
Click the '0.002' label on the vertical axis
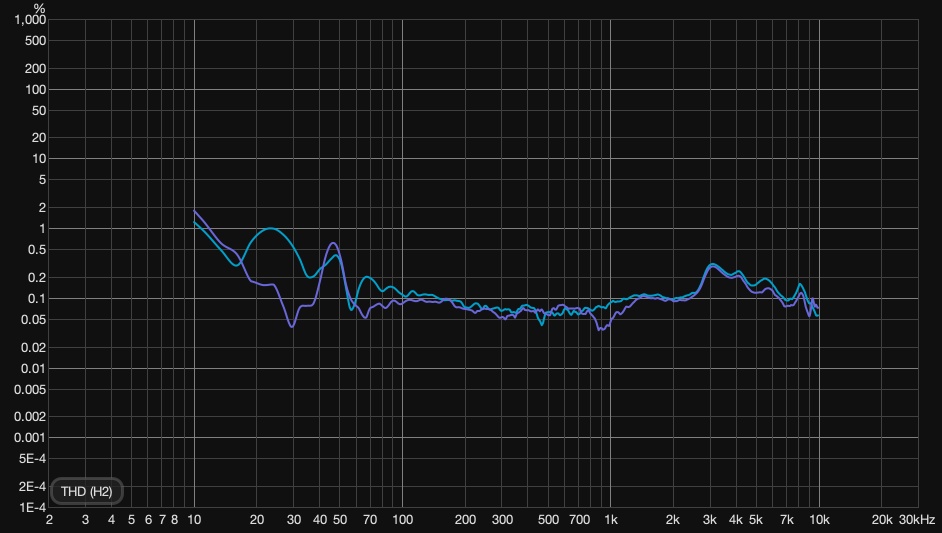pyautogui.click(x=30, y=416)
